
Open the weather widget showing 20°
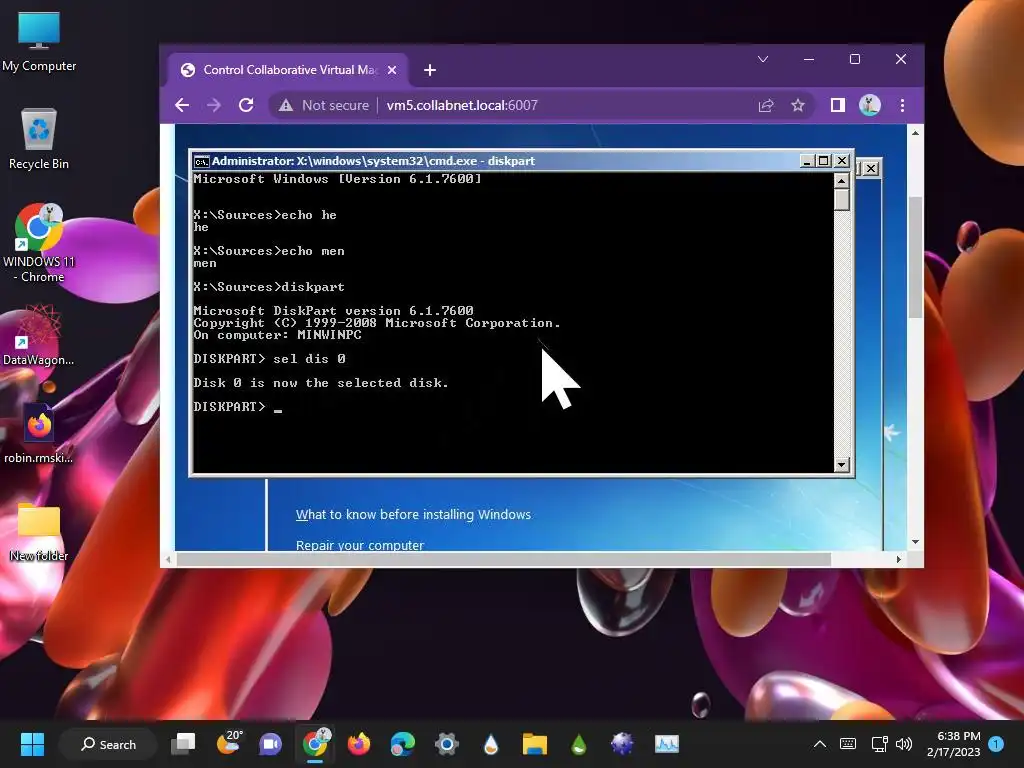point(229,743)
